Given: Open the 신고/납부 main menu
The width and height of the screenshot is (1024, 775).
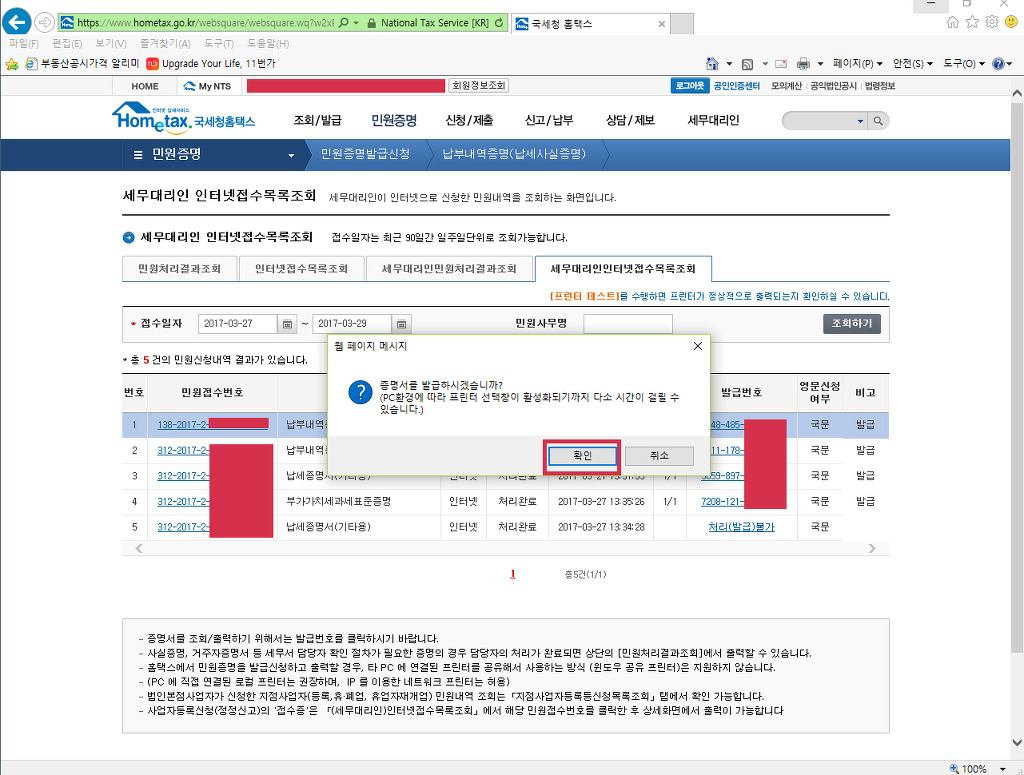Looking at the screenshot, I should pos(549,120).
